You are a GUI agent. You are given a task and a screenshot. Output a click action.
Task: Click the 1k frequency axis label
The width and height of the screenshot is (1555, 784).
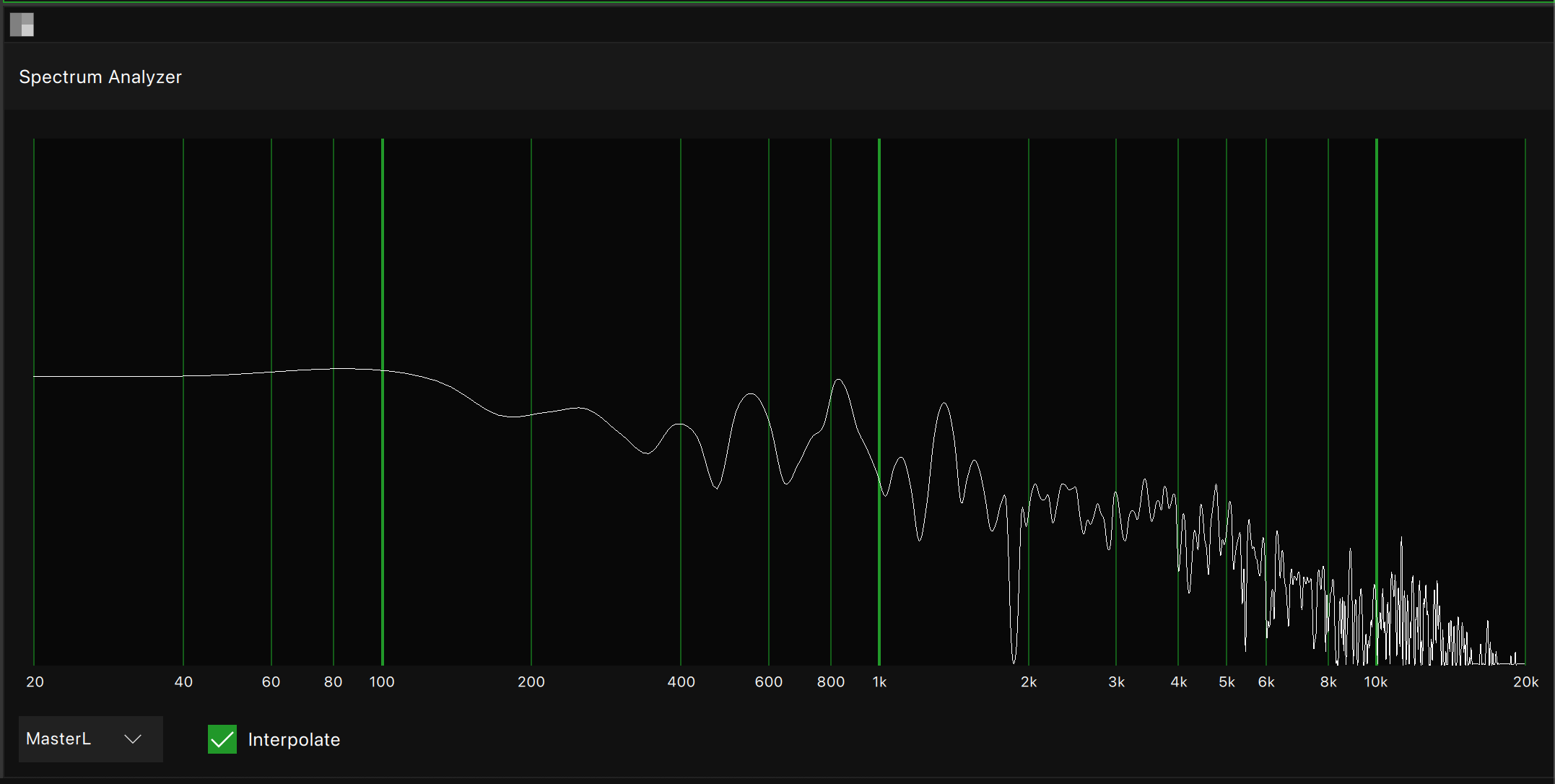(879, 681)
